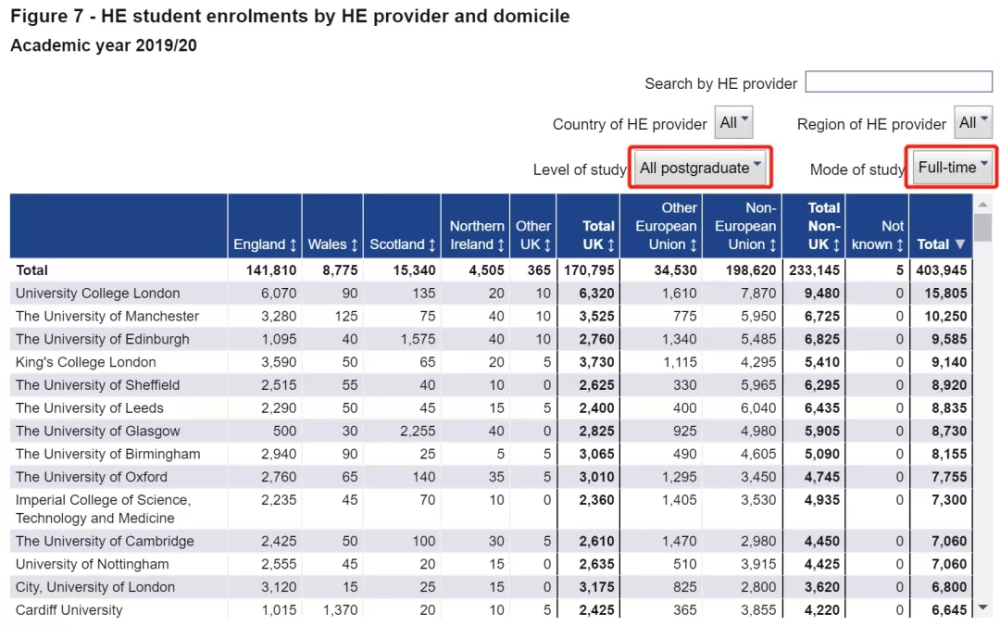
Task: Select The University of Leeds row name
Action: coord(89,408)
